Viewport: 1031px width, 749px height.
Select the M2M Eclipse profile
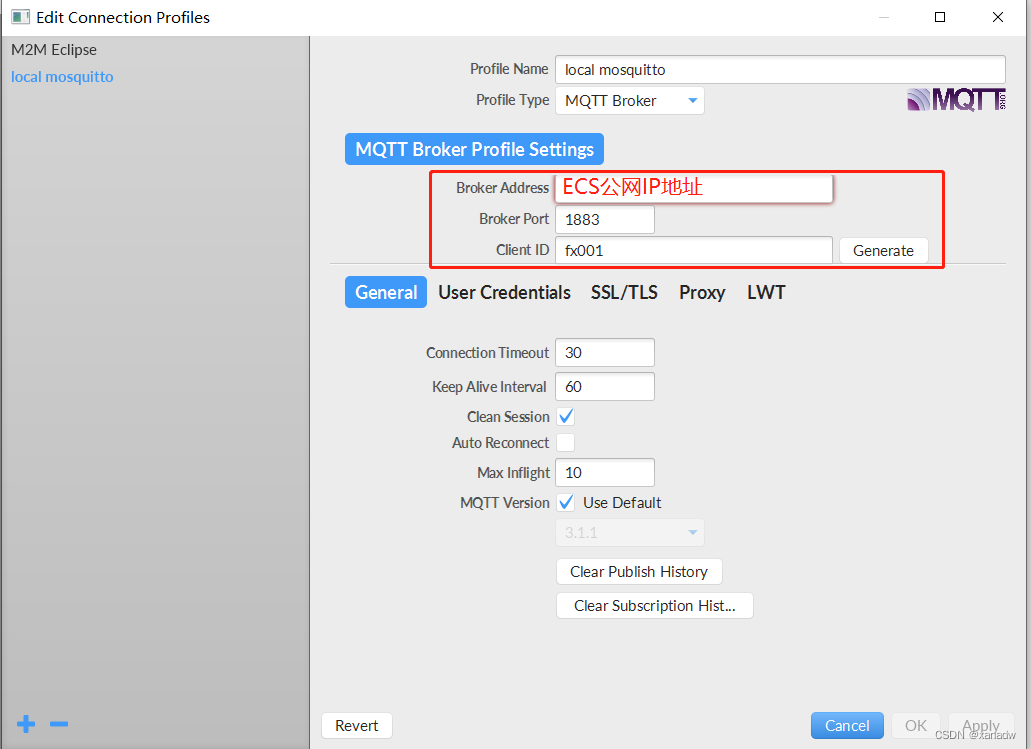tap(54, 49)
